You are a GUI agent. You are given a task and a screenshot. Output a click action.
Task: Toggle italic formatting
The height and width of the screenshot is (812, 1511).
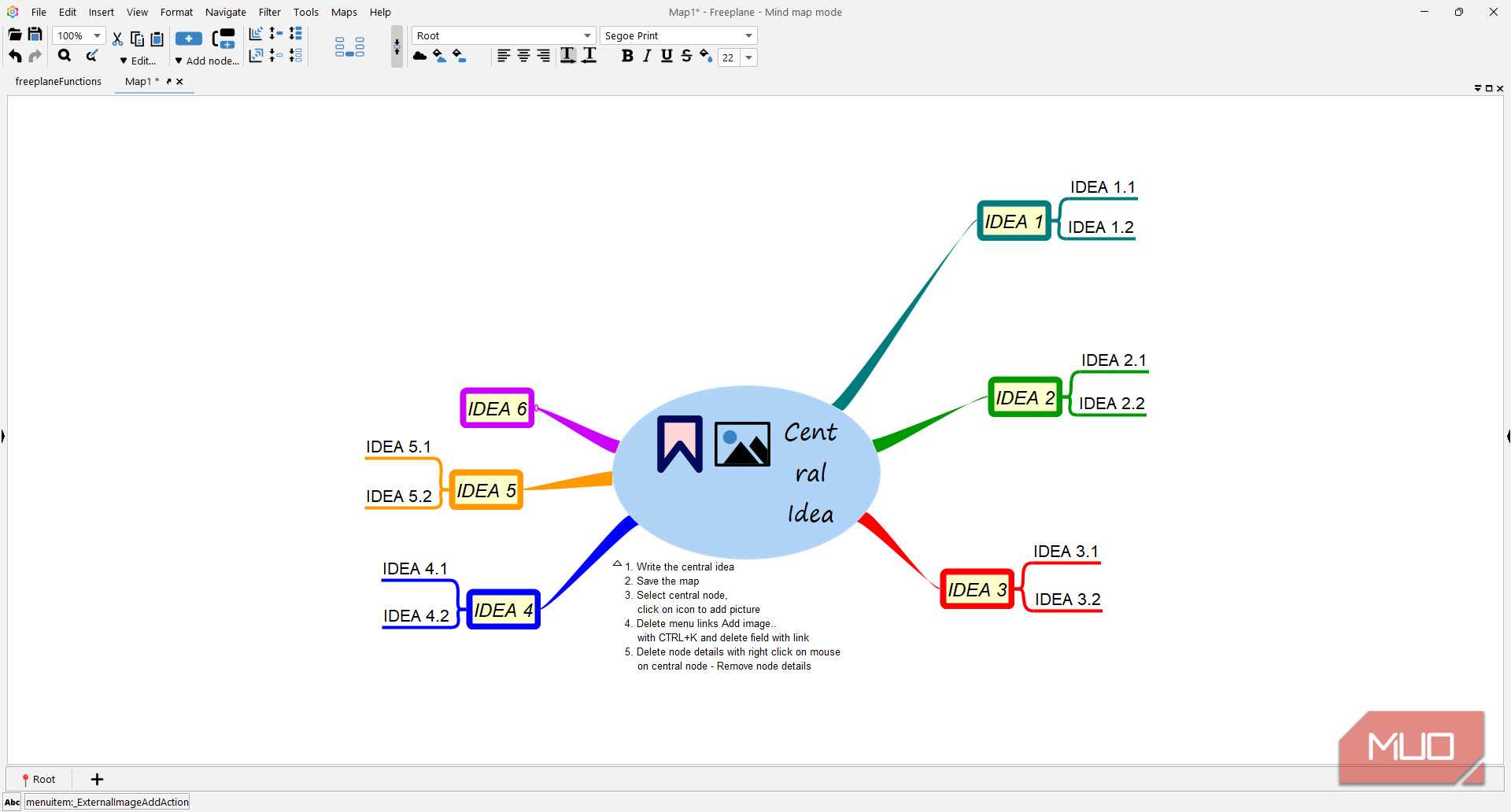point(647,56)
